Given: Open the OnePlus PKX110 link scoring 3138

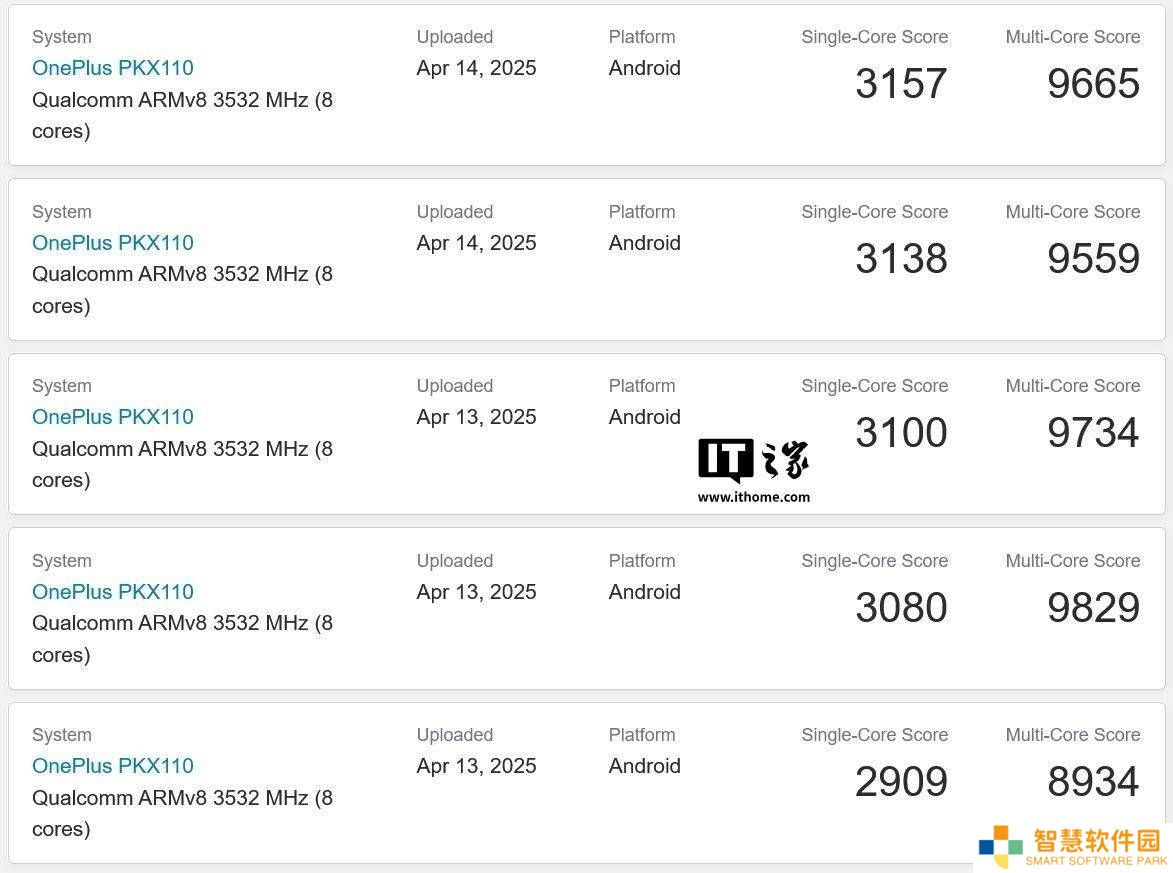Looking at the screenshot, I should (113, 243).
